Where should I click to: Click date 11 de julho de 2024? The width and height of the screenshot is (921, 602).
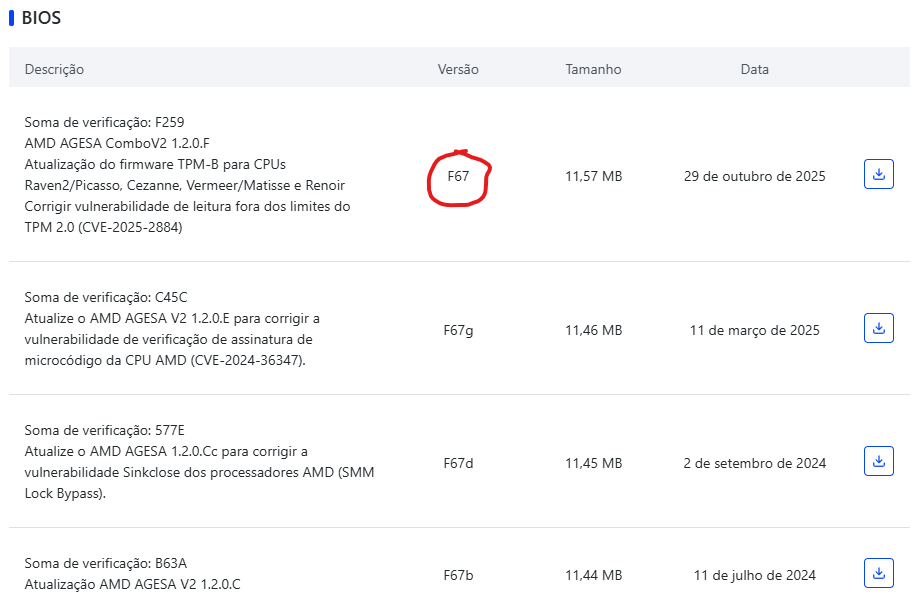tap(755, 575)
